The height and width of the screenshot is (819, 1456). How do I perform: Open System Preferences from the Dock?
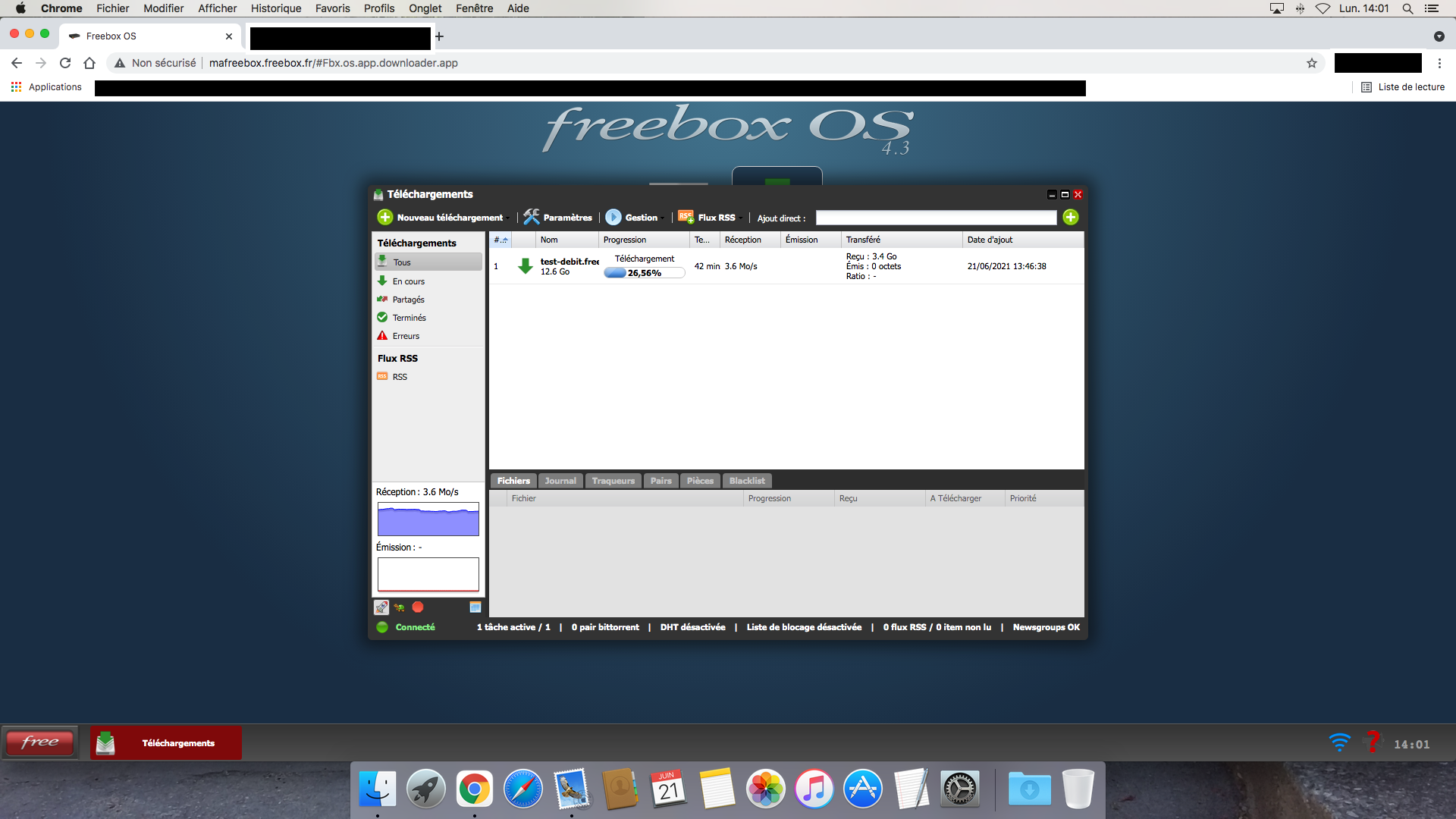click(960, 789)
